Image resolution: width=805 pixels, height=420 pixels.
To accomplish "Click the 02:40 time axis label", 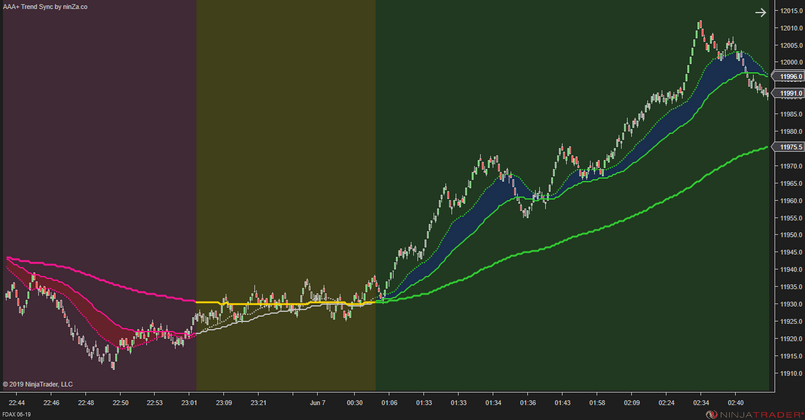I will (735, 402).
